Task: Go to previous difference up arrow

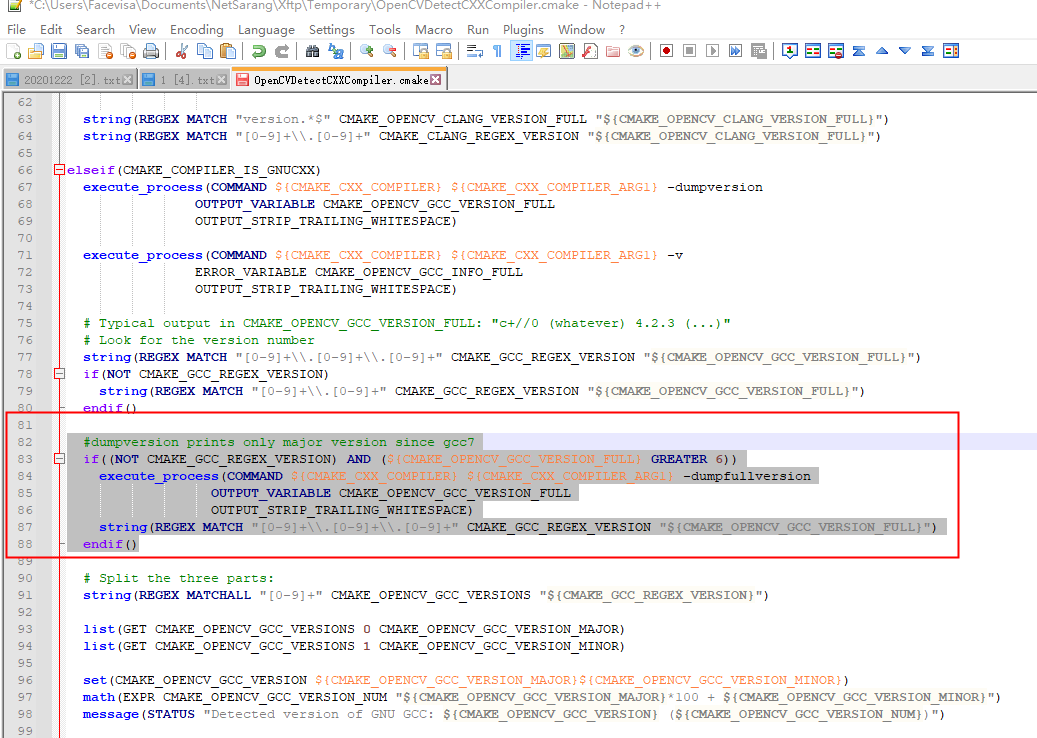Action: (882, 51)
